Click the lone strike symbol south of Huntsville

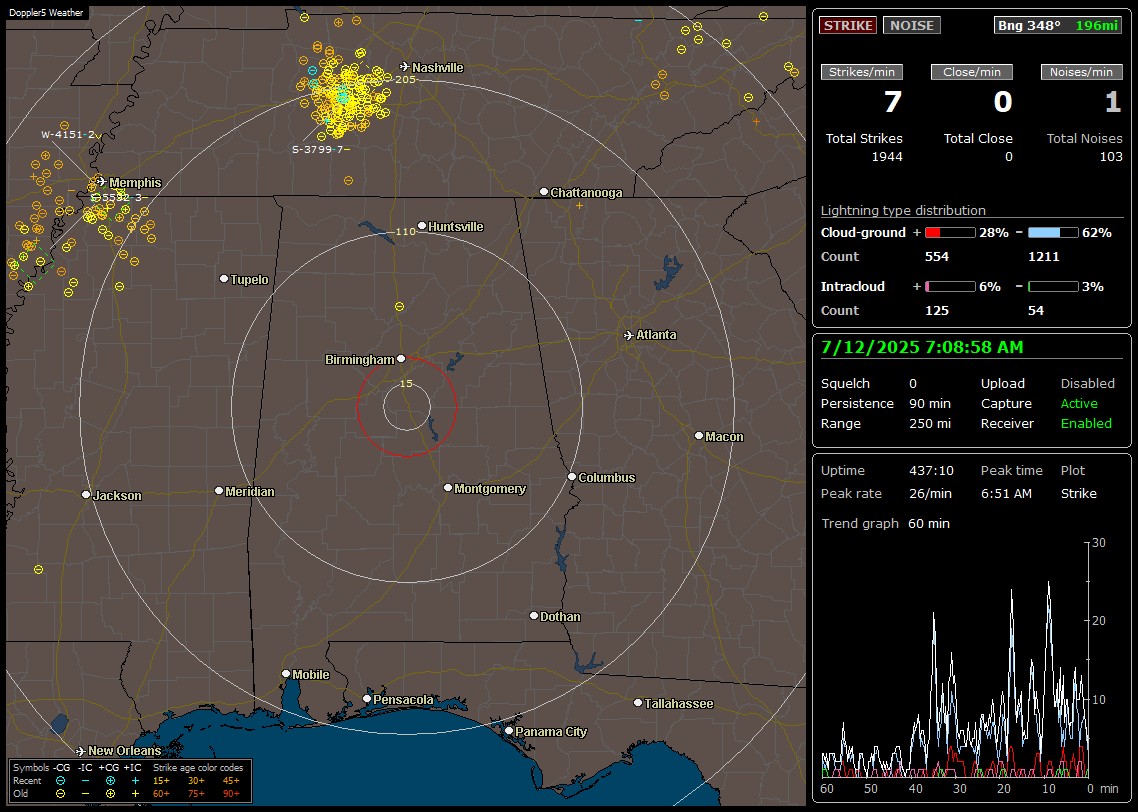point(399,307)
